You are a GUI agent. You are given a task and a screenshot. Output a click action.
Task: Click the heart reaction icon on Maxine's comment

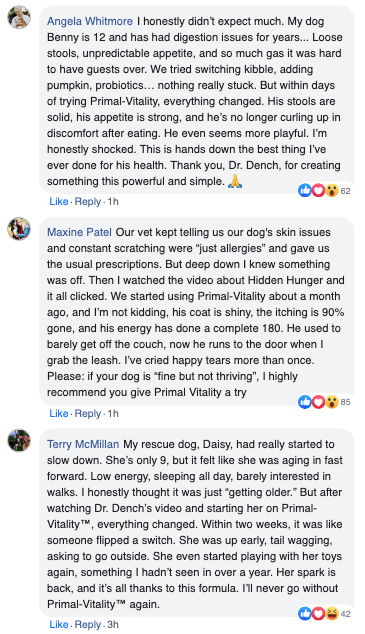pos(319,402)
